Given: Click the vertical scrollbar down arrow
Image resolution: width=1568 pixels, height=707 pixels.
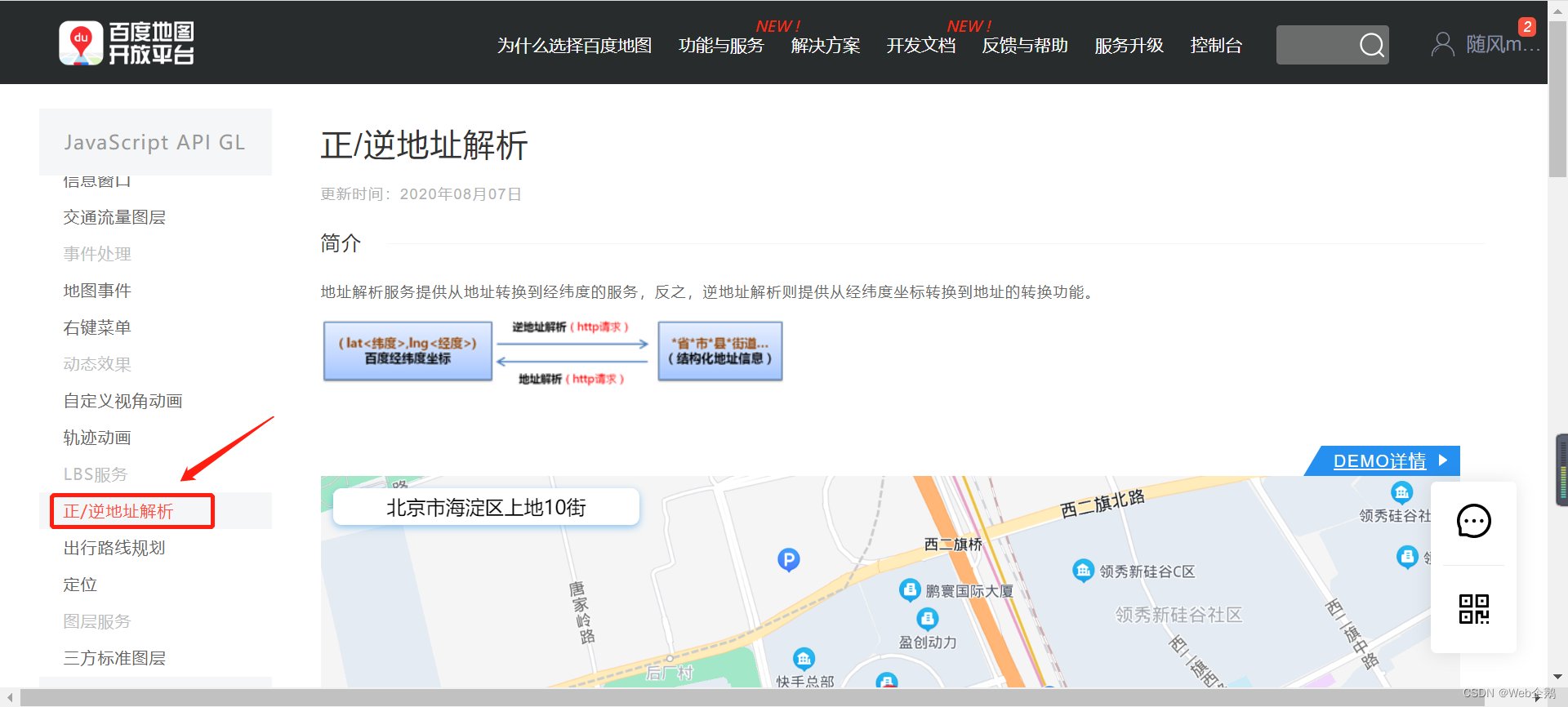Looking at the screenshot, I should pos(1557,677).
